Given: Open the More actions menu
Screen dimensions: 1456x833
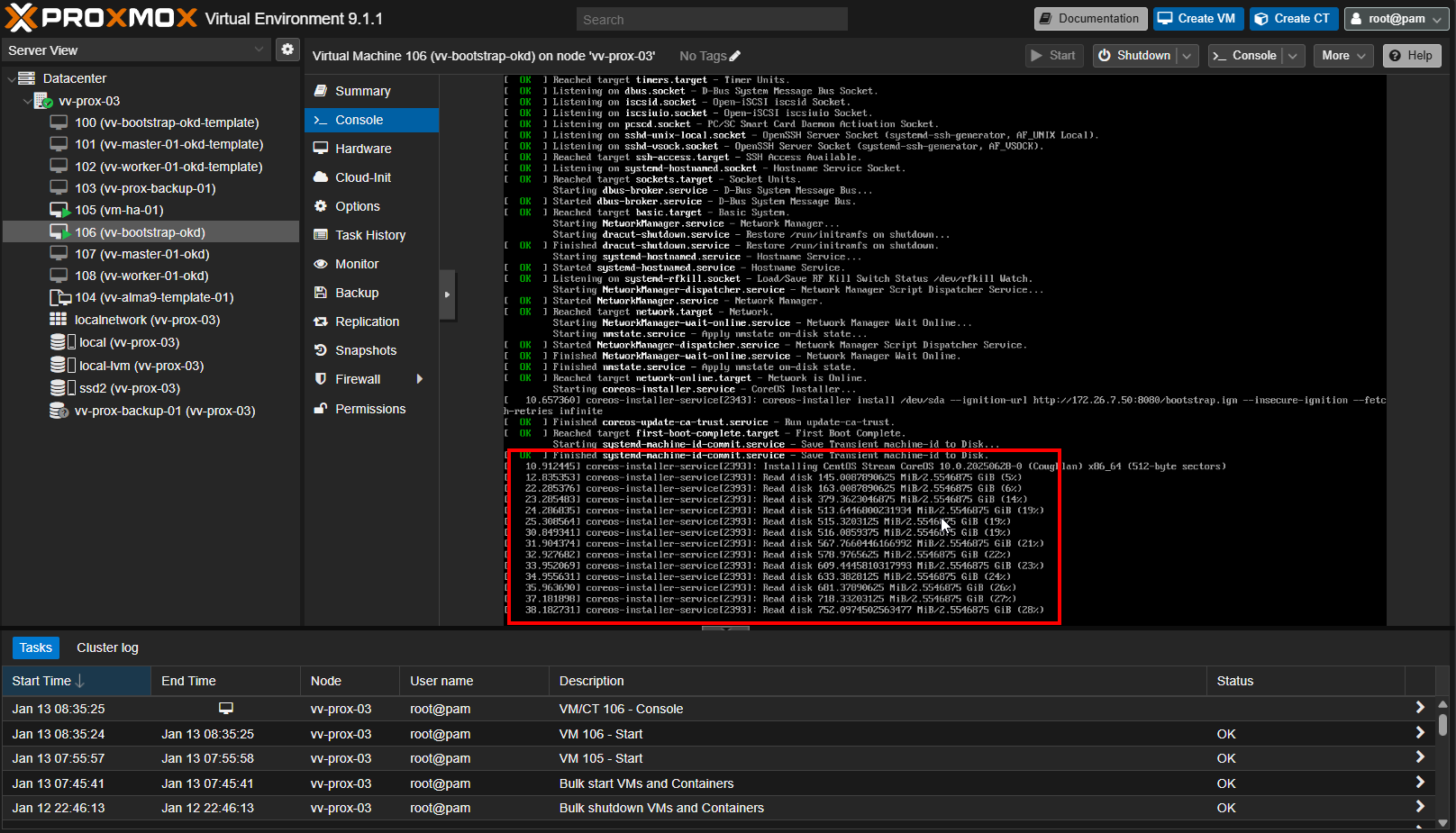Looking at the screenshot, I should 1343,56.
